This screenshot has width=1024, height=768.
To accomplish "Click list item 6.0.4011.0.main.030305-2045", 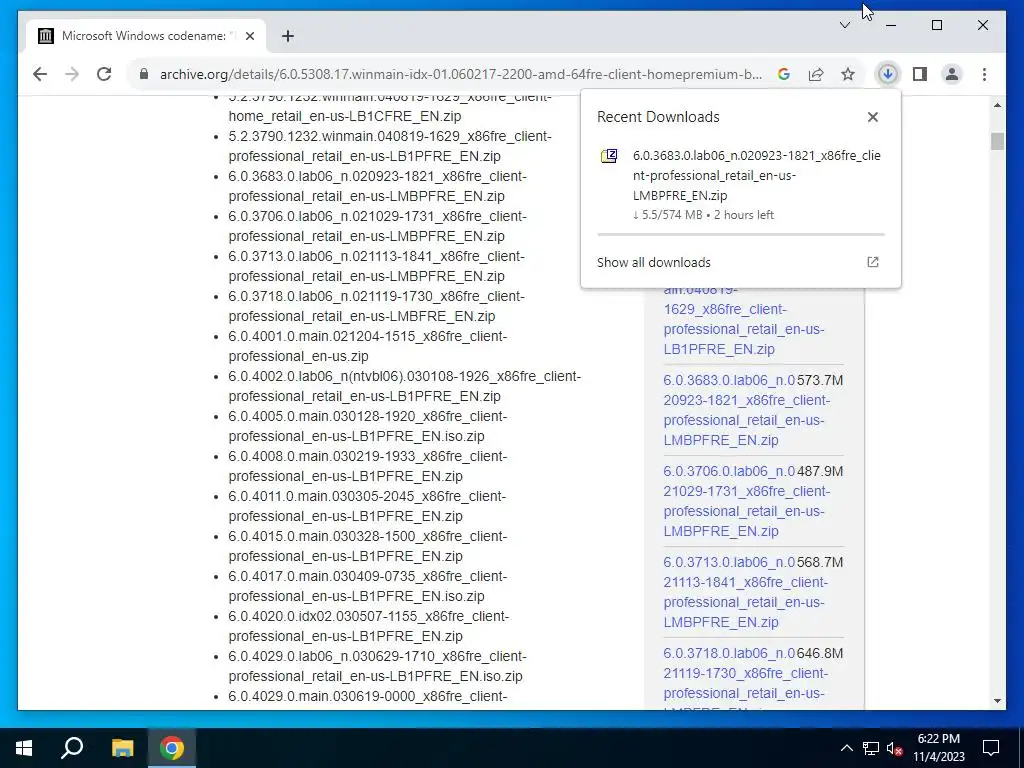I will tap(367, 506).
